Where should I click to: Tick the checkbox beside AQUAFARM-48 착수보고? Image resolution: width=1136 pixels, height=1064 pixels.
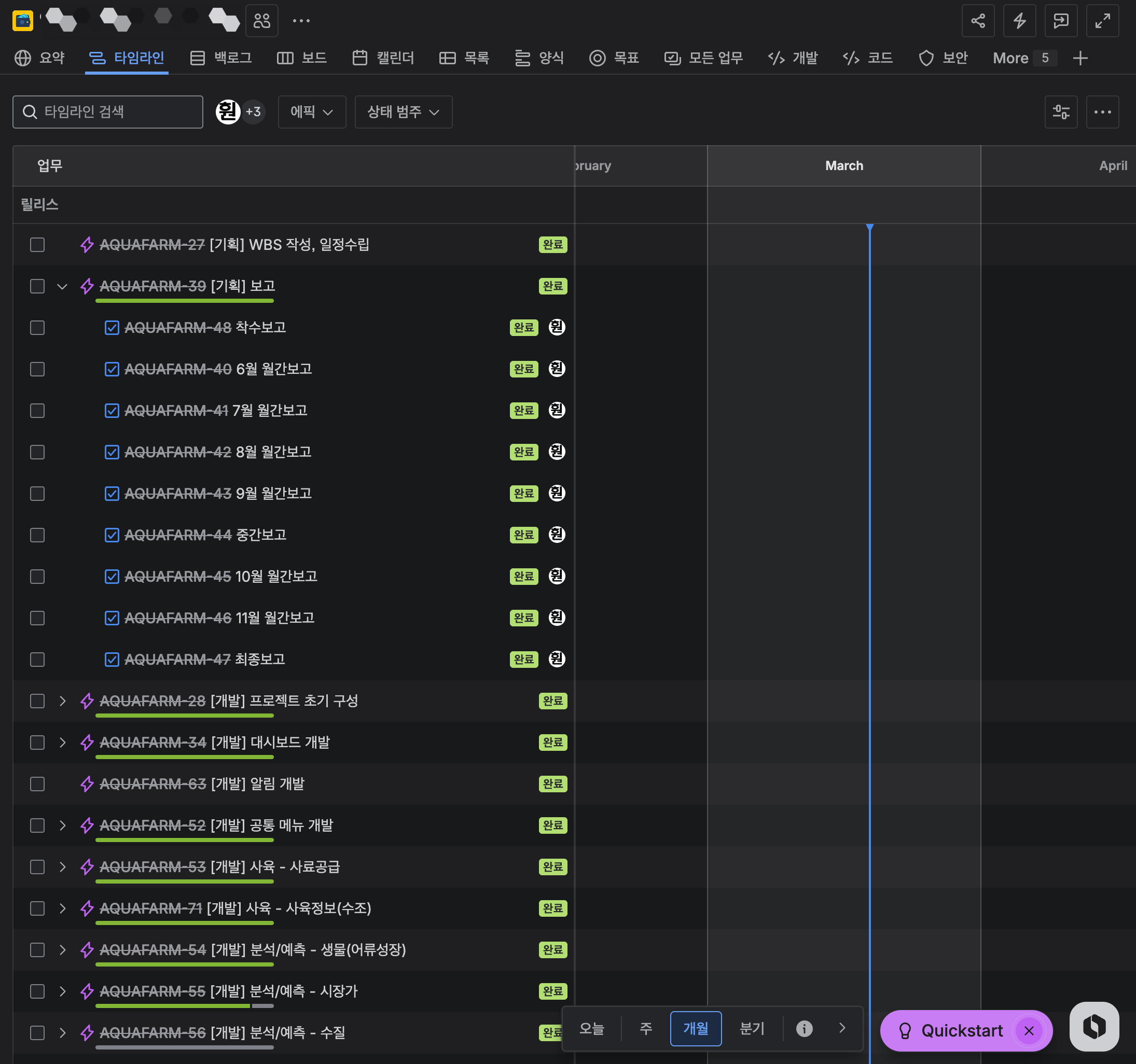click(37, 328)
